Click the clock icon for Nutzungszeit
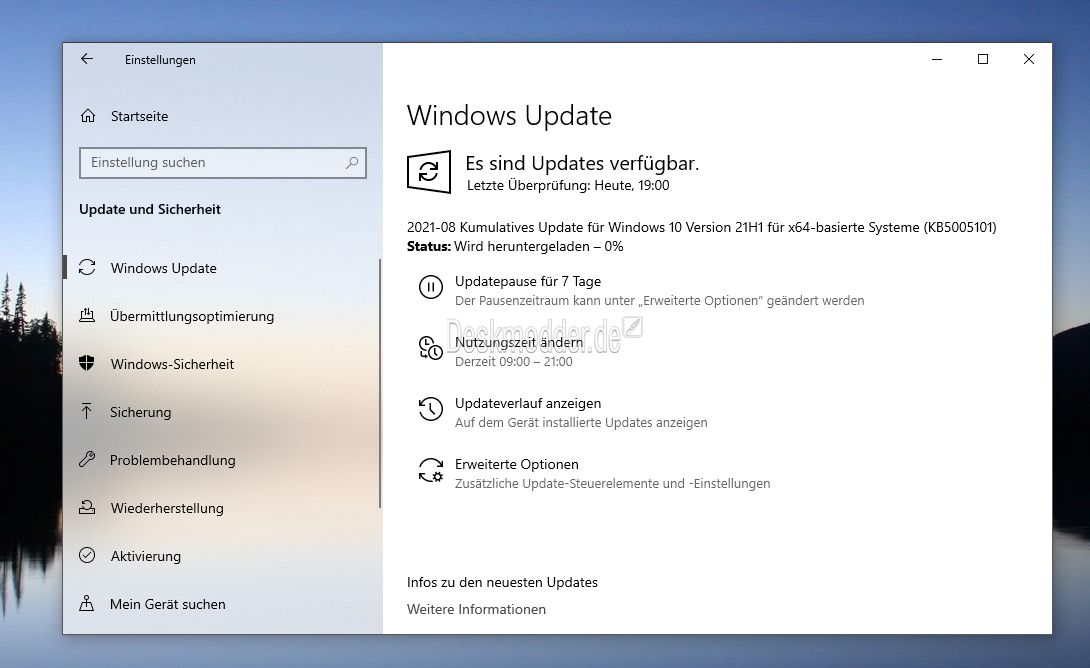This screenshot has width=1090, height=668. (430, 348)
